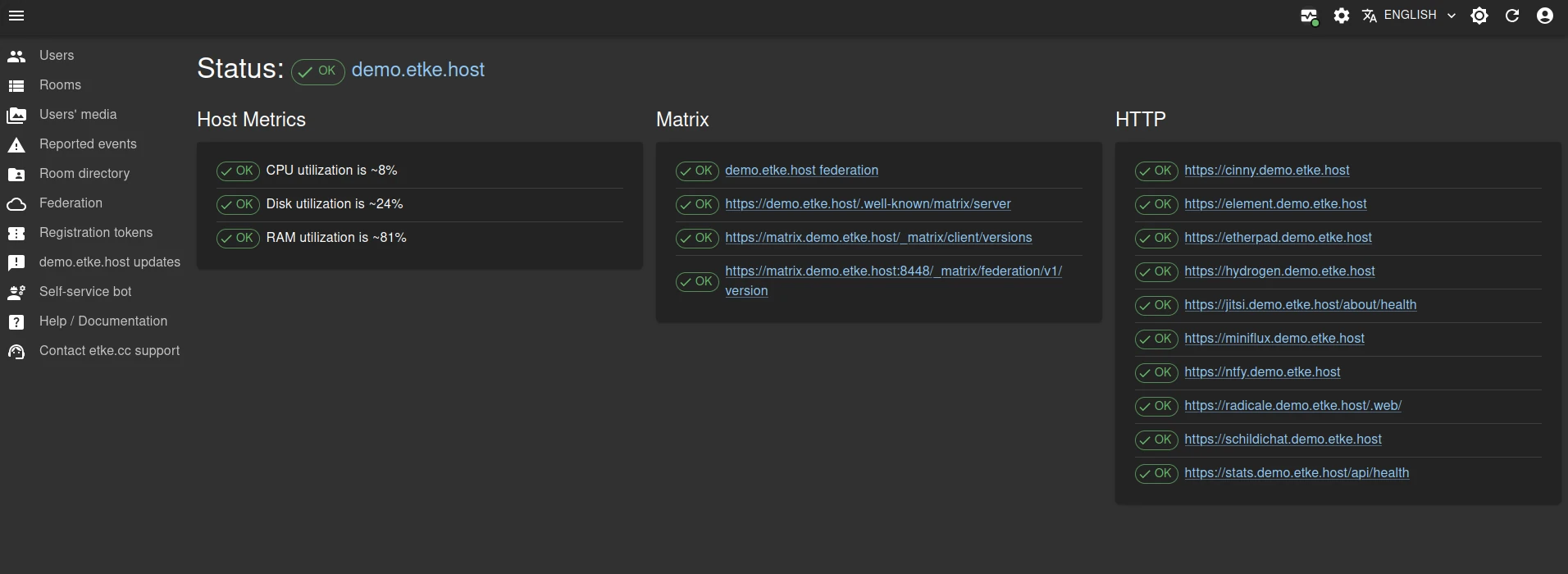Open the jitsi about/health URL link

point(1300,305)
